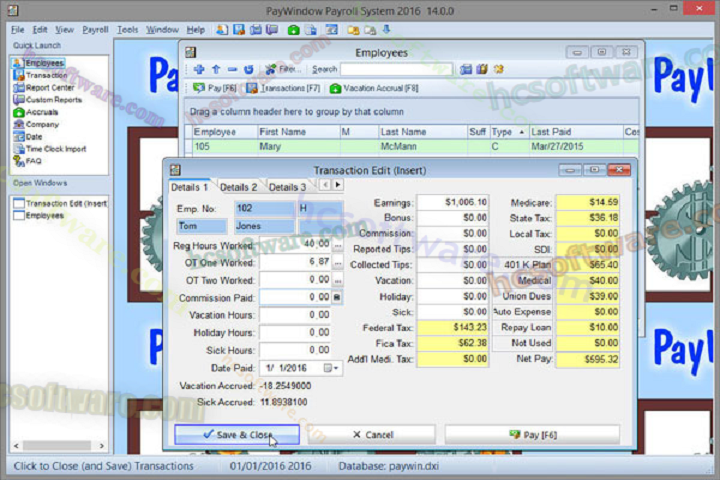Click the 401 K Plan value $65.40
720x480 pixels.
587,265
